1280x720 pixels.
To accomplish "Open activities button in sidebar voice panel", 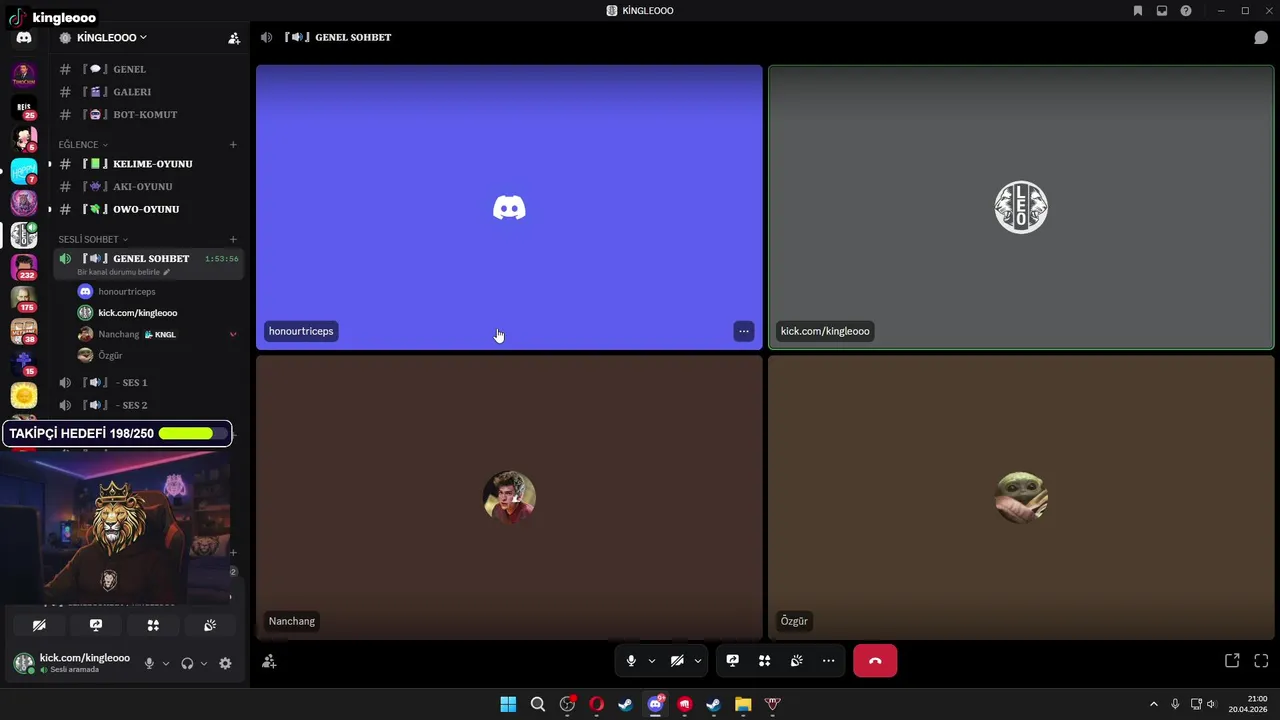I will tap(153, 625).
